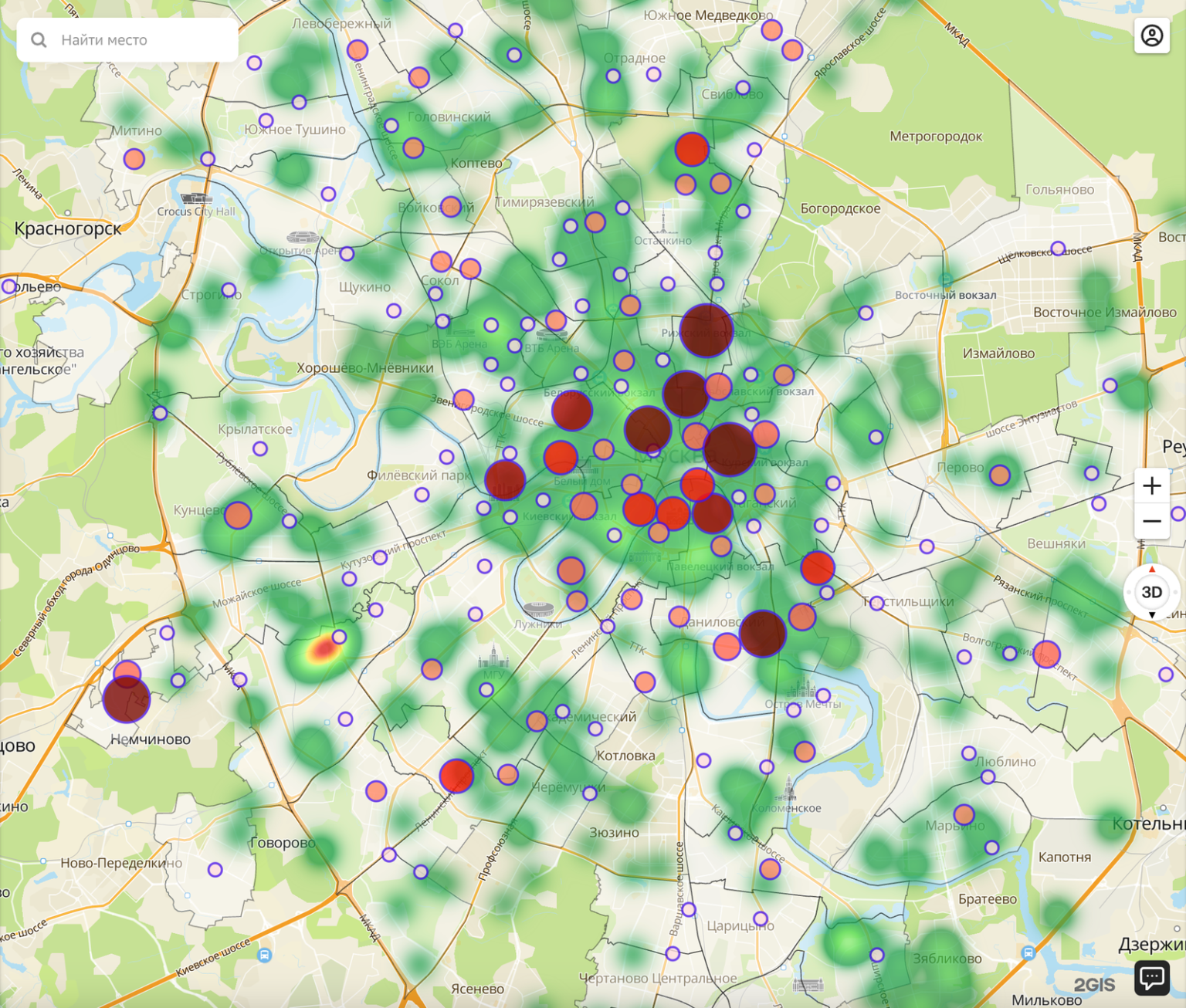Image resolution: width=1186 pixels, height=1008 pixels.
Task: Click the Крылатское district label
Action: pos(255,429)
